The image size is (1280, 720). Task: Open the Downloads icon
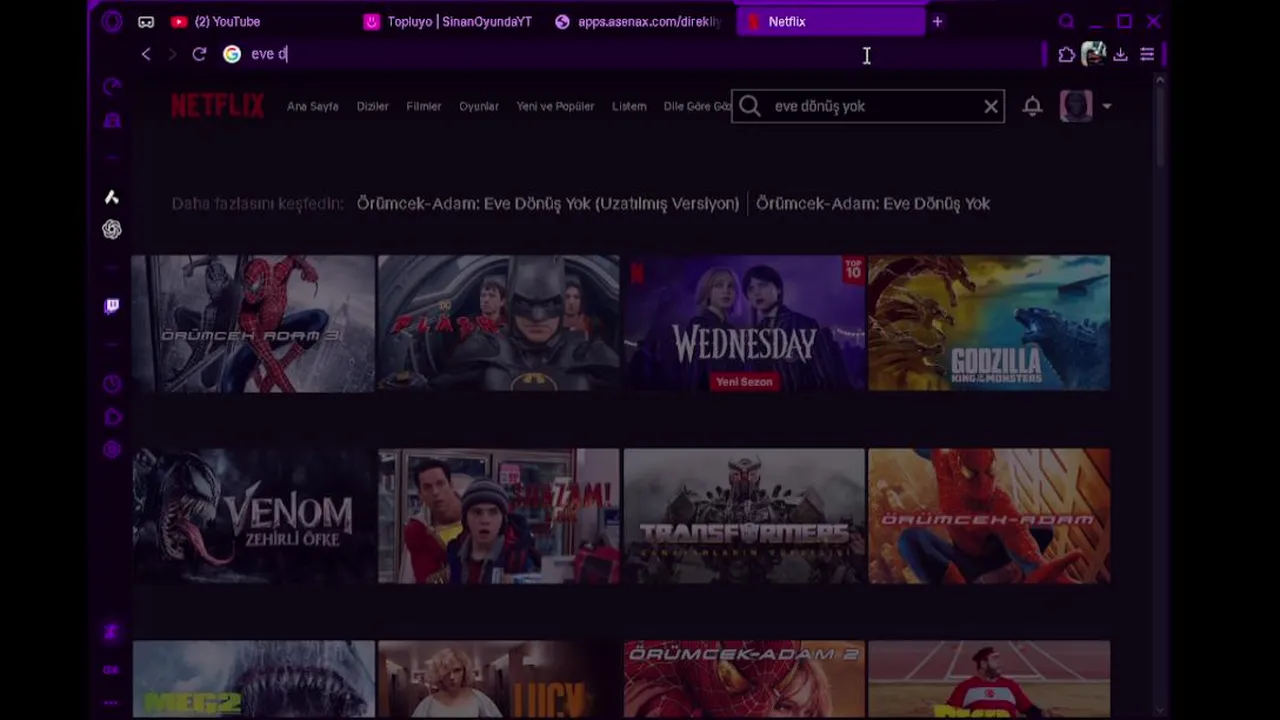[x=1120, y=55]
